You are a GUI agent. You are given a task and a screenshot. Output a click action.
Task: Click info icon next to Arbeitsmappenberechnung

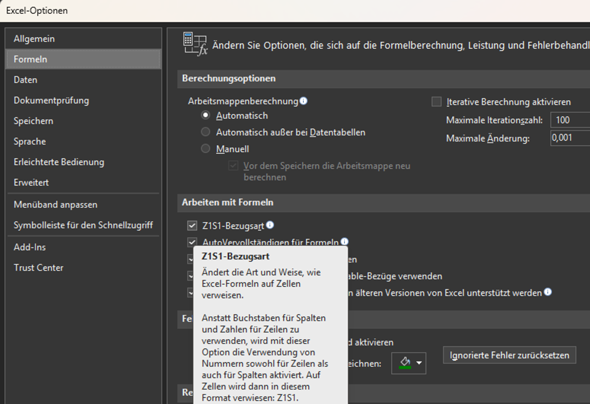[x=303, y=101]
